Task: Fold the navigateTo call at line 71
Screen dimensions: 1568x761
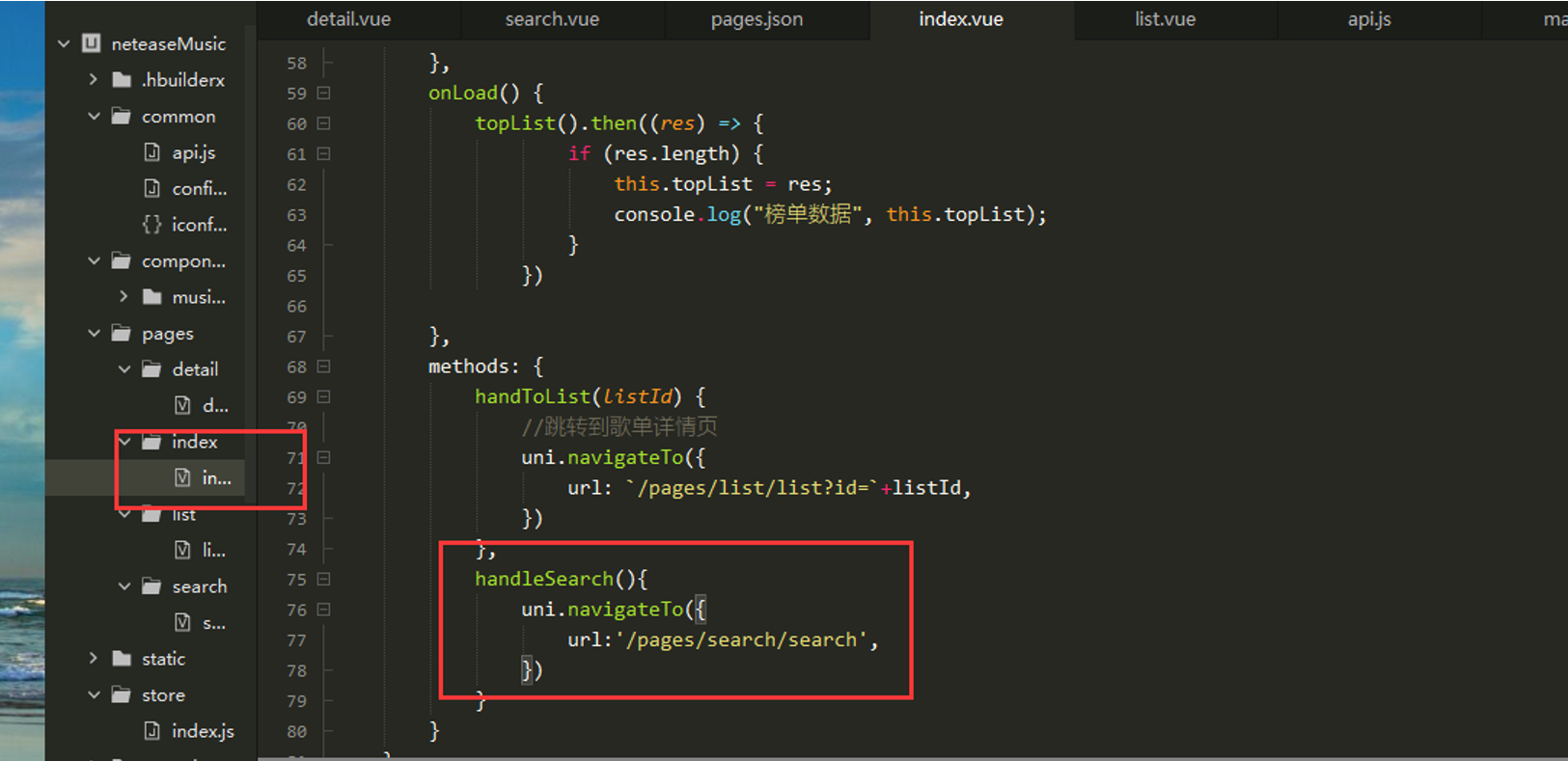Action: (x=324, y=457)
